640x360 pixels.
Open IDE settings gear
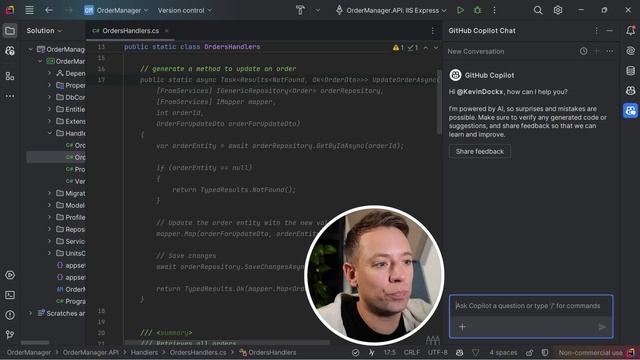558,10
